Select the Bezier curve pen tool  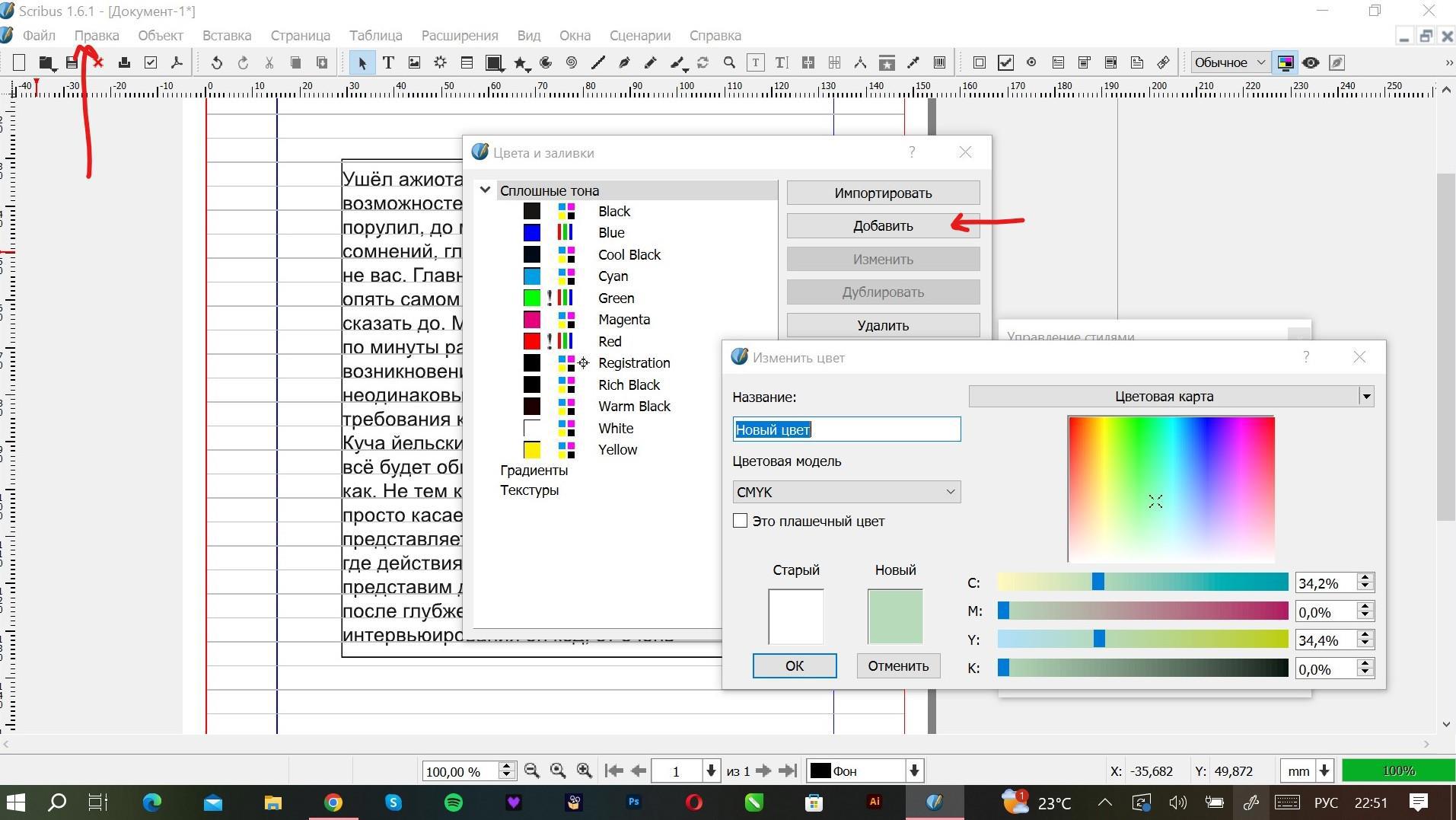(x=624, y=63)
